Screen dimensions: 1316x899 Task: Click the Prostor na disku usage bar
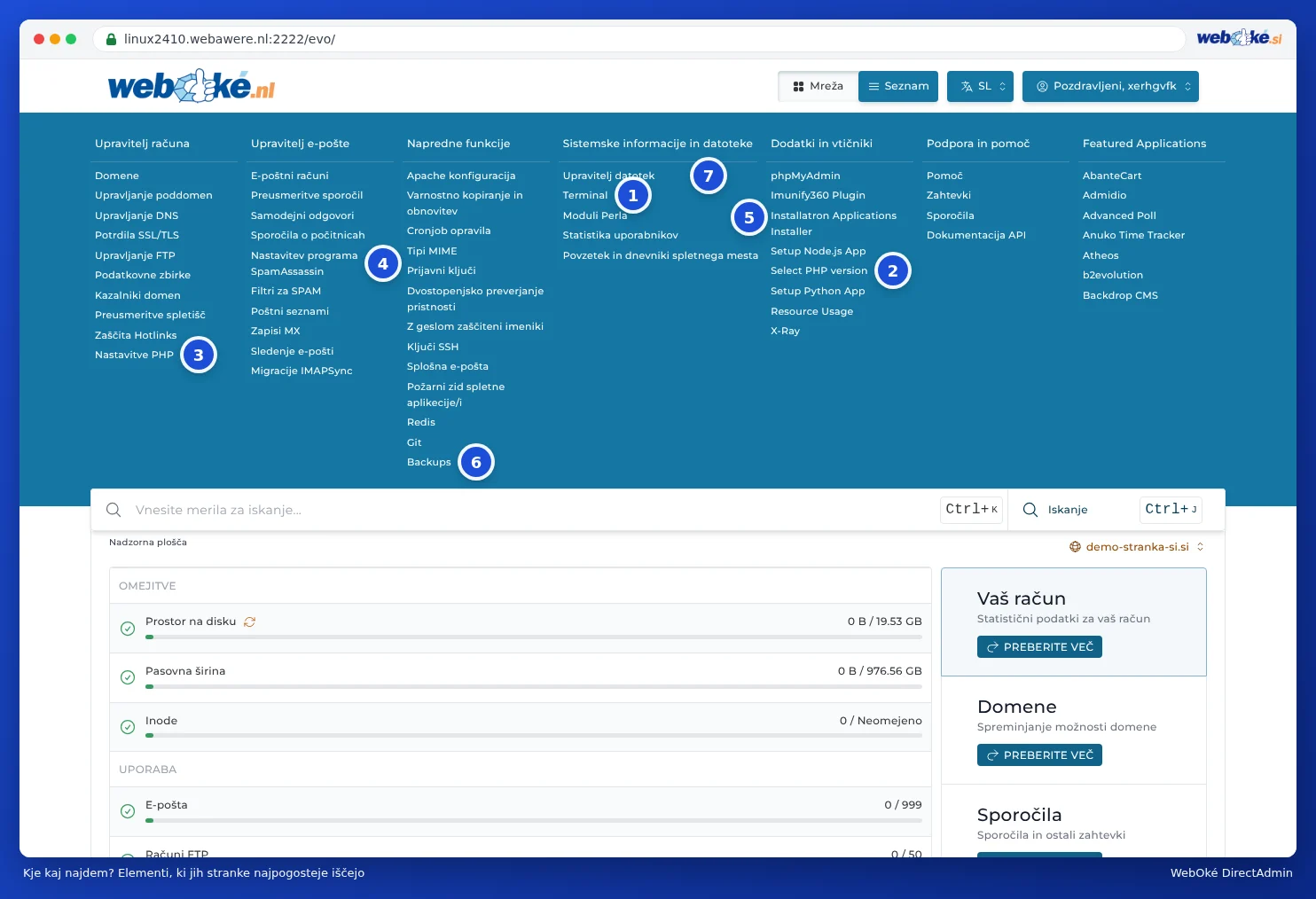tap(534, 637)
